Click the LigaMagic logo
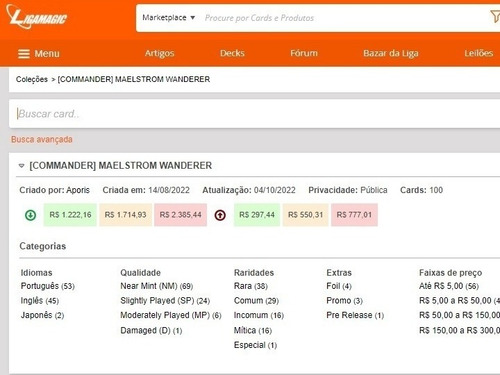 click(36, 17)
